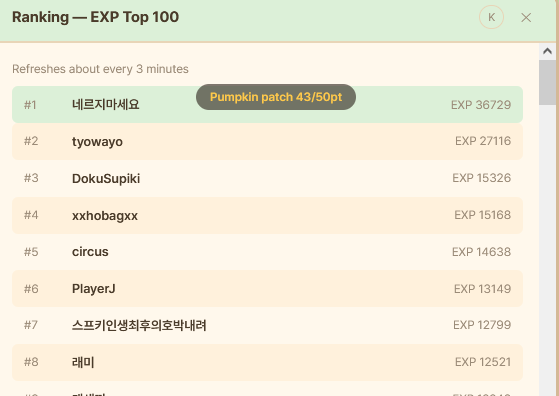559x396 pixels.
Task: Click the EXP 36729 value
Action: (x=481, y=105)
